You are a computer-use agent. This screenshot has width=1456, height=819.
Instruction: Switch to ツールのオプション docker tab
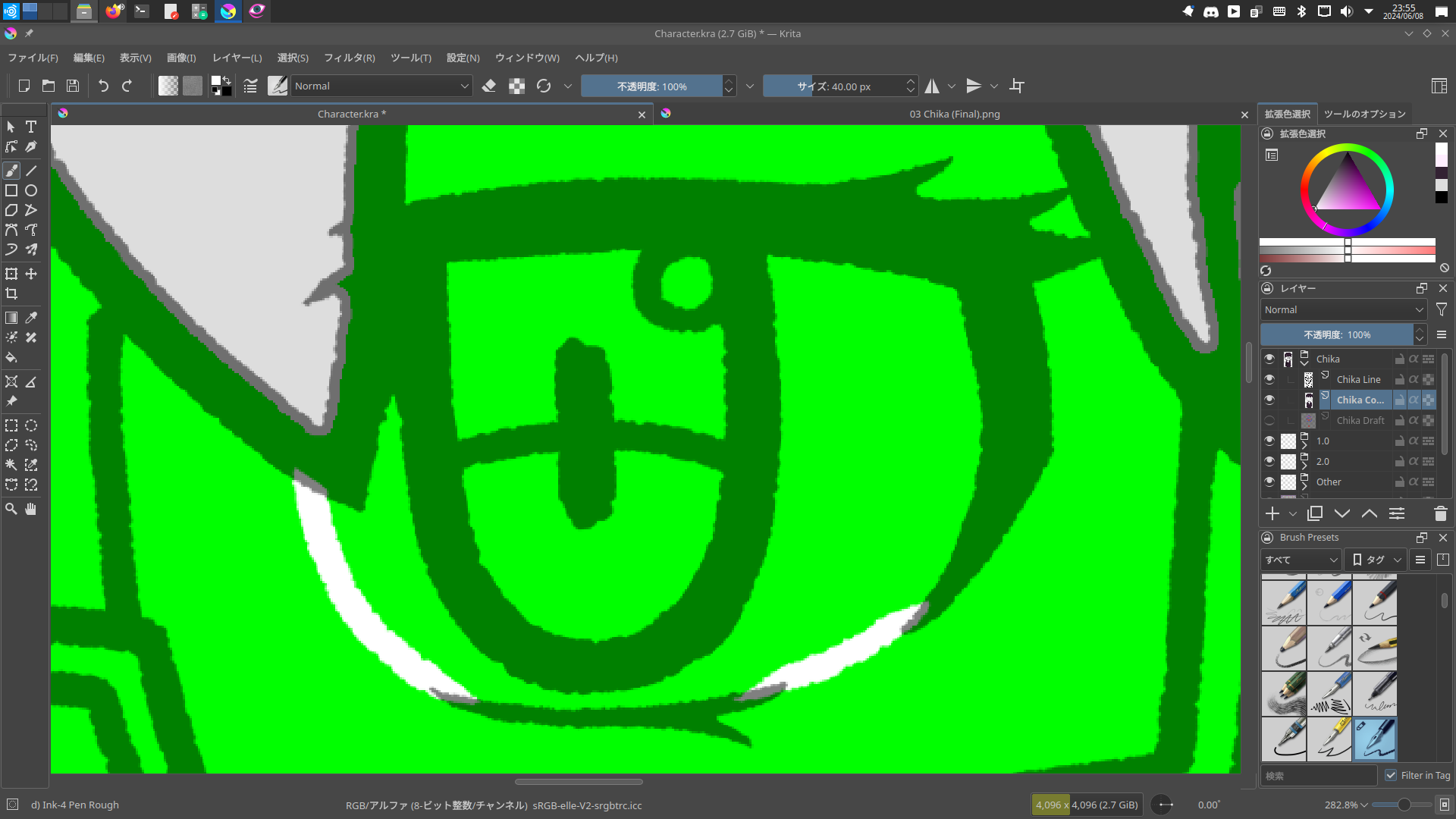(1364, 114)
